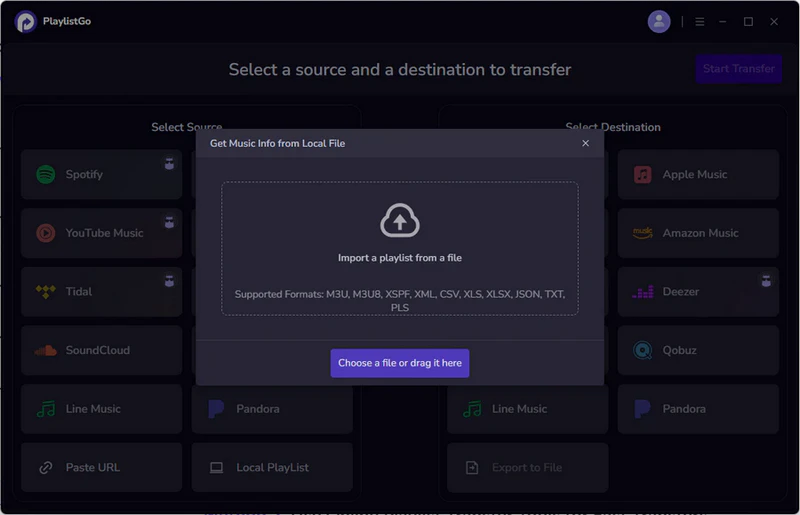This screenshot has width=800, height=515.
Task: Click the badge icon on Tidal card
Action: tap(169, 281)
